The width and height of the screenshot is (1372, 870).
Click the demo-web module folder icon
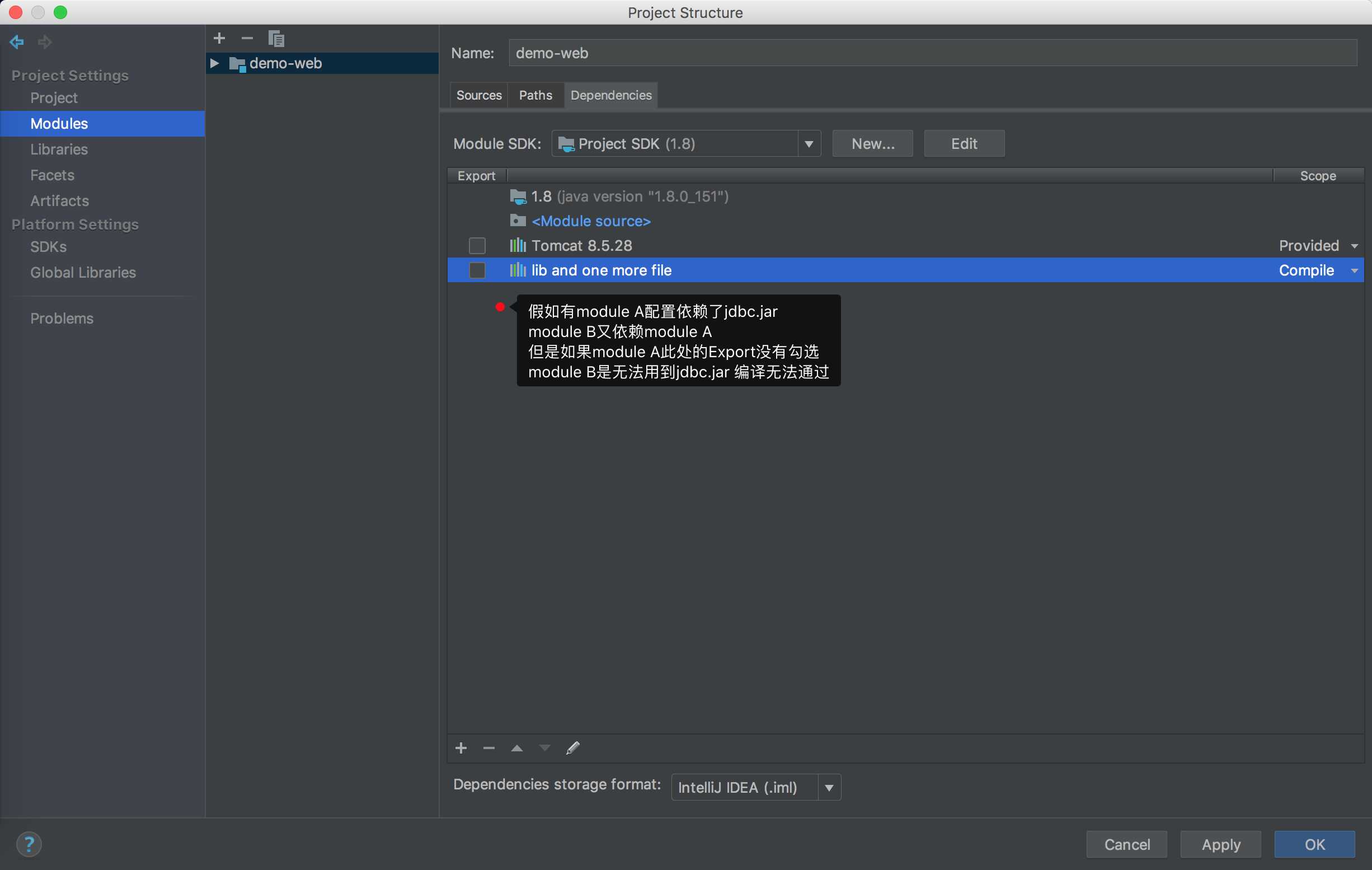[x=237, y=64]
